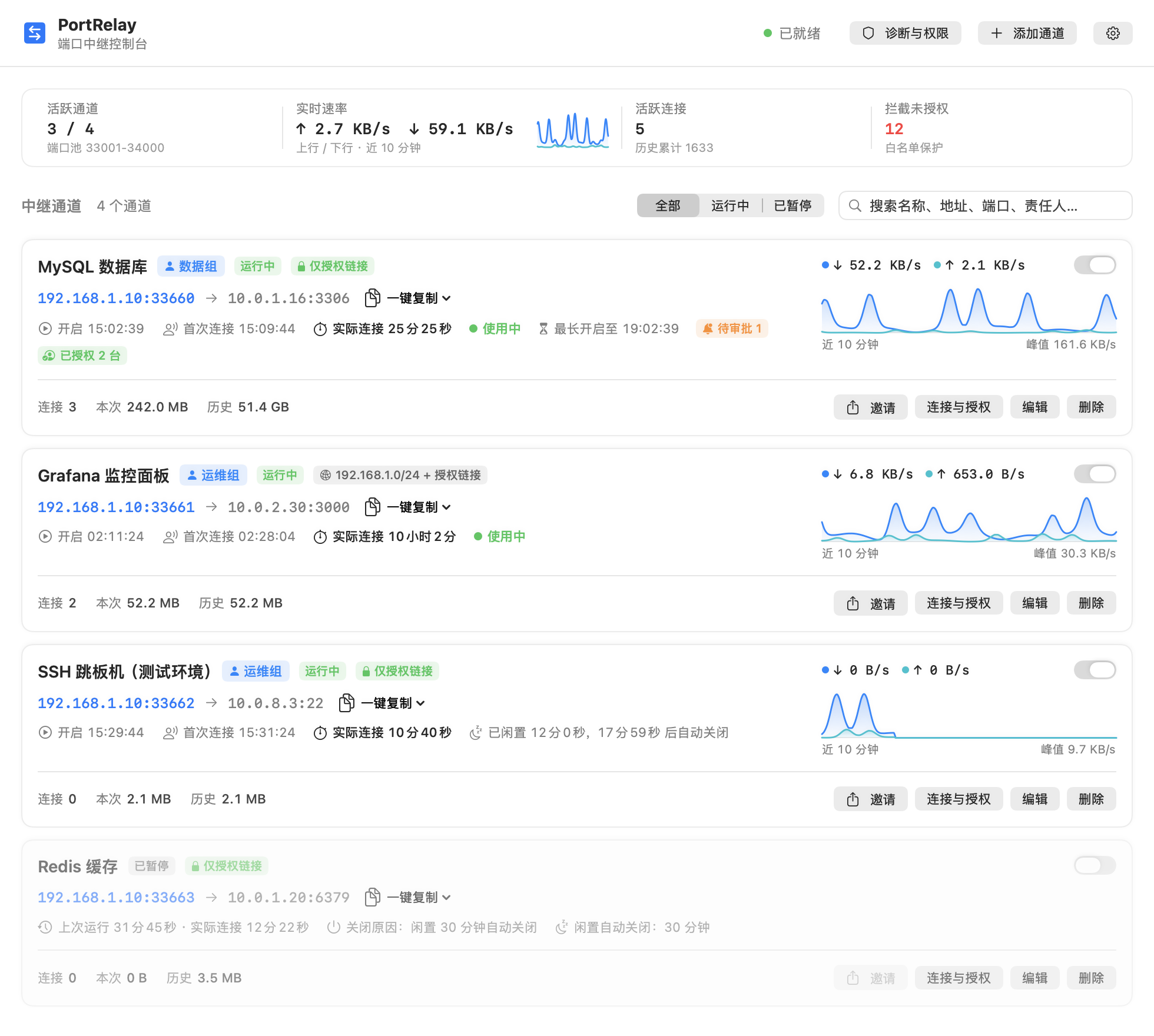Click the search magnifier icon
The image size is (1154, 1036).
pyautogui.click(x=855, y=205)
